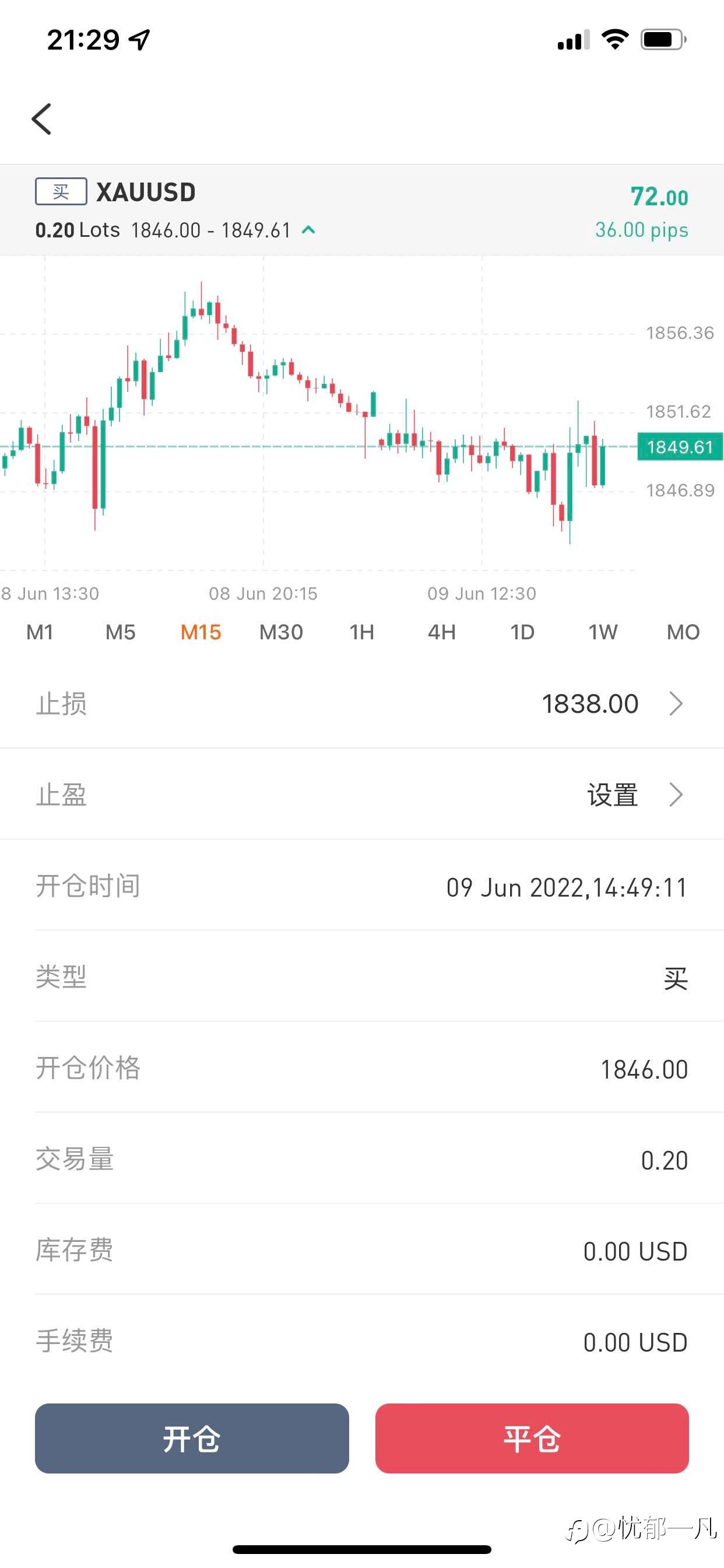Image resolution: width=724 pixels, height=1568 pixels.
Task: Tap the Wi-Fi status icon
Action: point(614,40)
